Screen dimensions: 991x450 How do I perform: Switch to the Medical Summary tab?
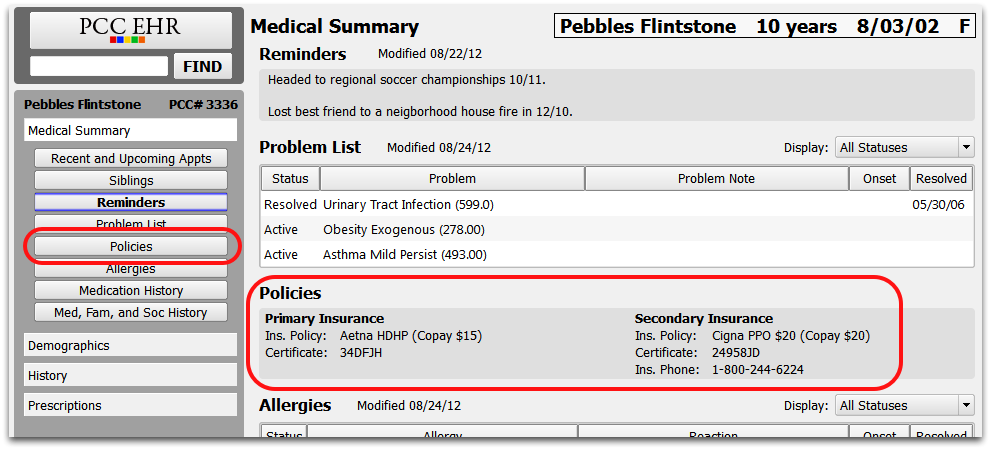click(x=131, y=131)
